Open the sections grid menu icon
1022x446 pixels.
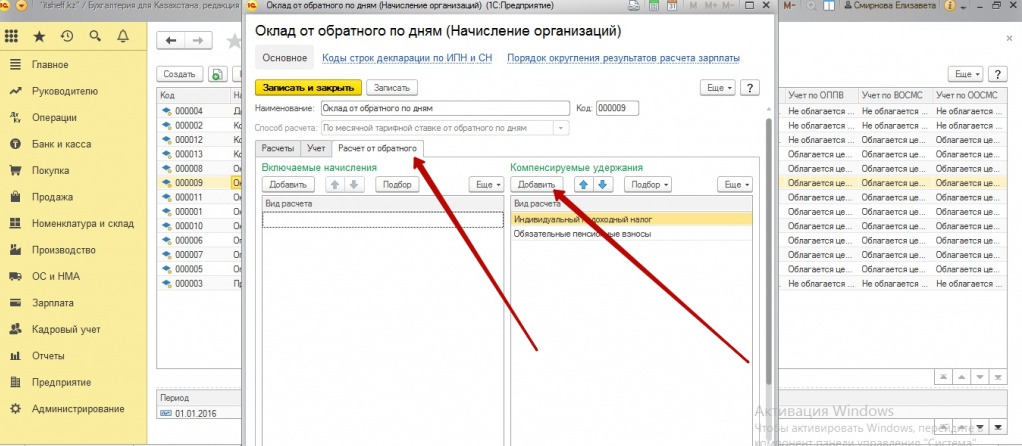tap(12, 37)
